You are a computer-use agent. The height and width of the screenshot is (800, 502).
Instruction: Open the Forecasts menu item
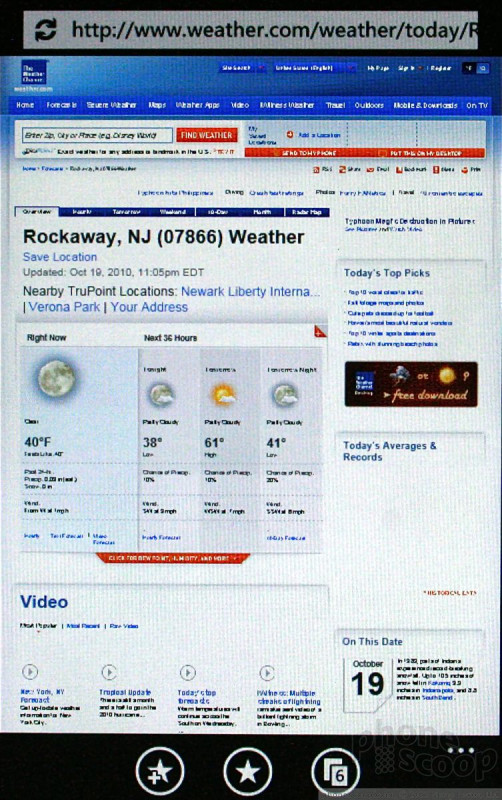[x=61, y=105]
